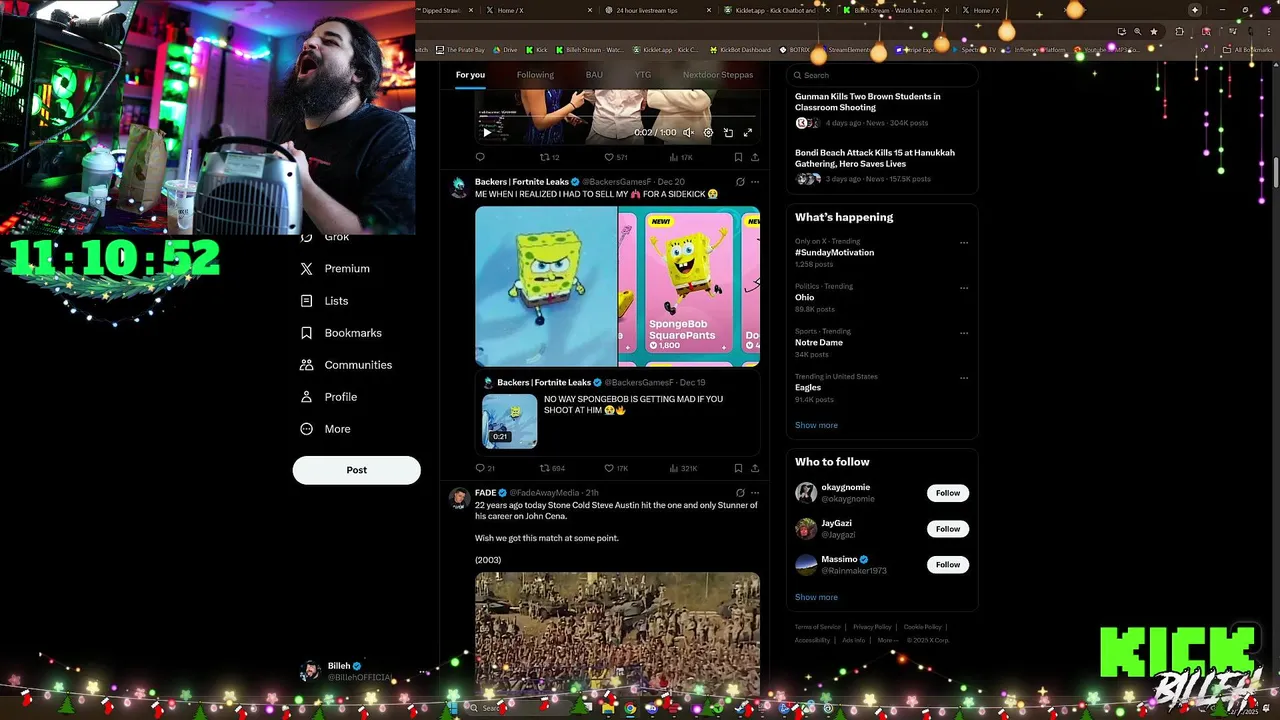Share the post with 571 likes
Viewport: 1280px width, 720px height.
[755, 157]
